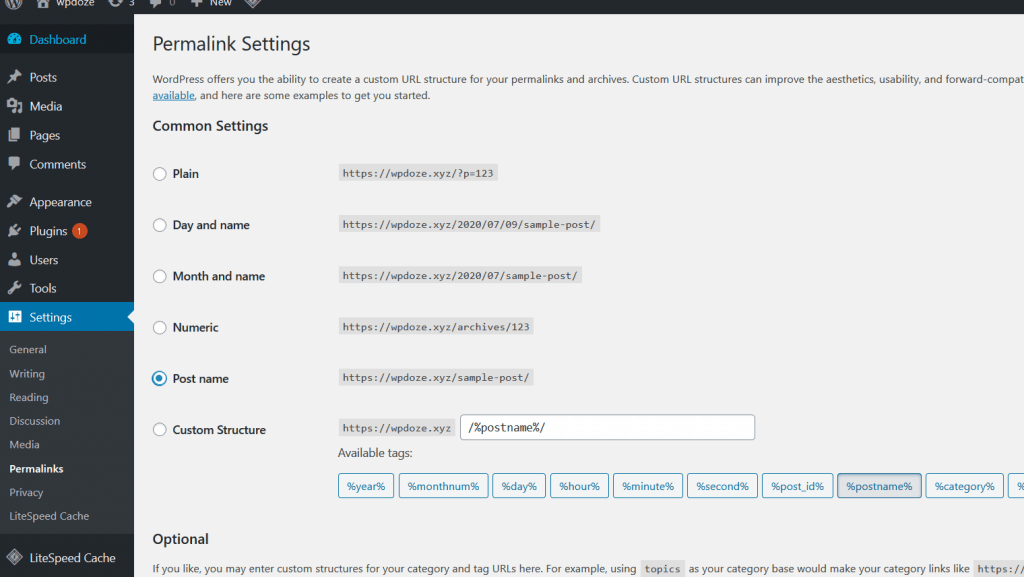Click the wpdoze site name in admin bar
Viewport: 1024px width, 577px height.
[x=75, y=3]
